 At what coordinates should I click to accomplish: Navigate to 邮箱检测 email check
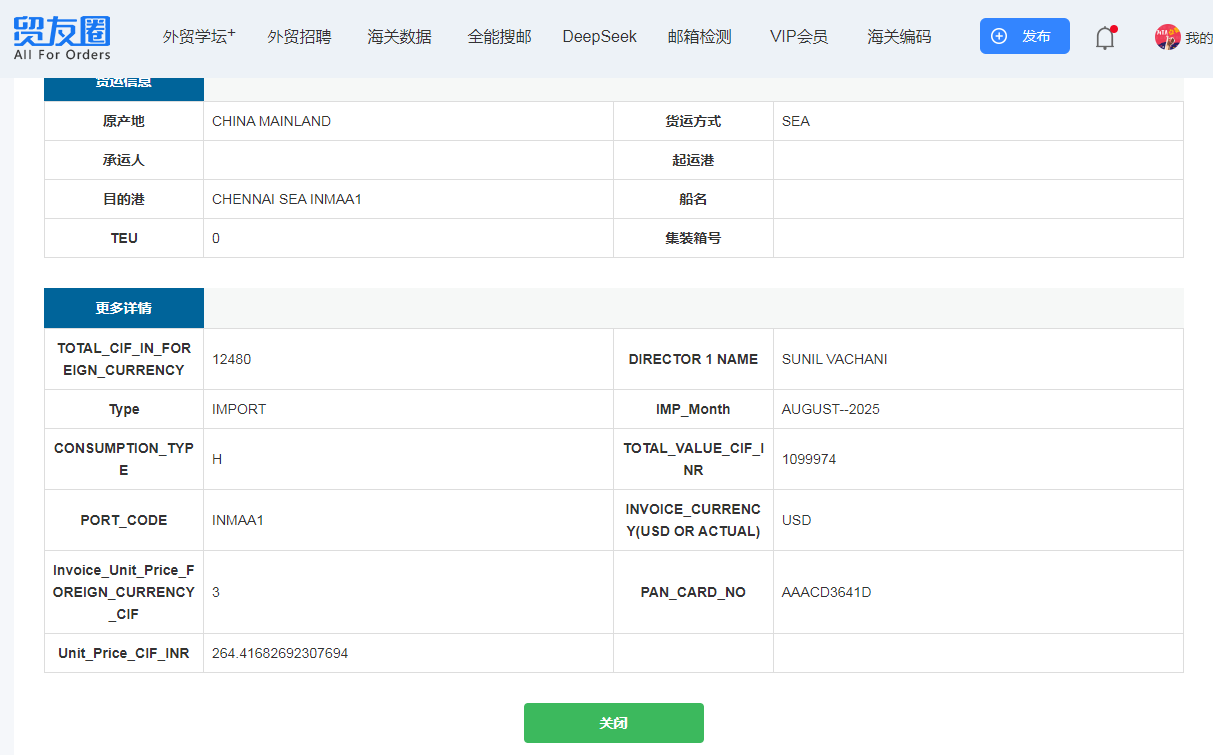point(699,37)
